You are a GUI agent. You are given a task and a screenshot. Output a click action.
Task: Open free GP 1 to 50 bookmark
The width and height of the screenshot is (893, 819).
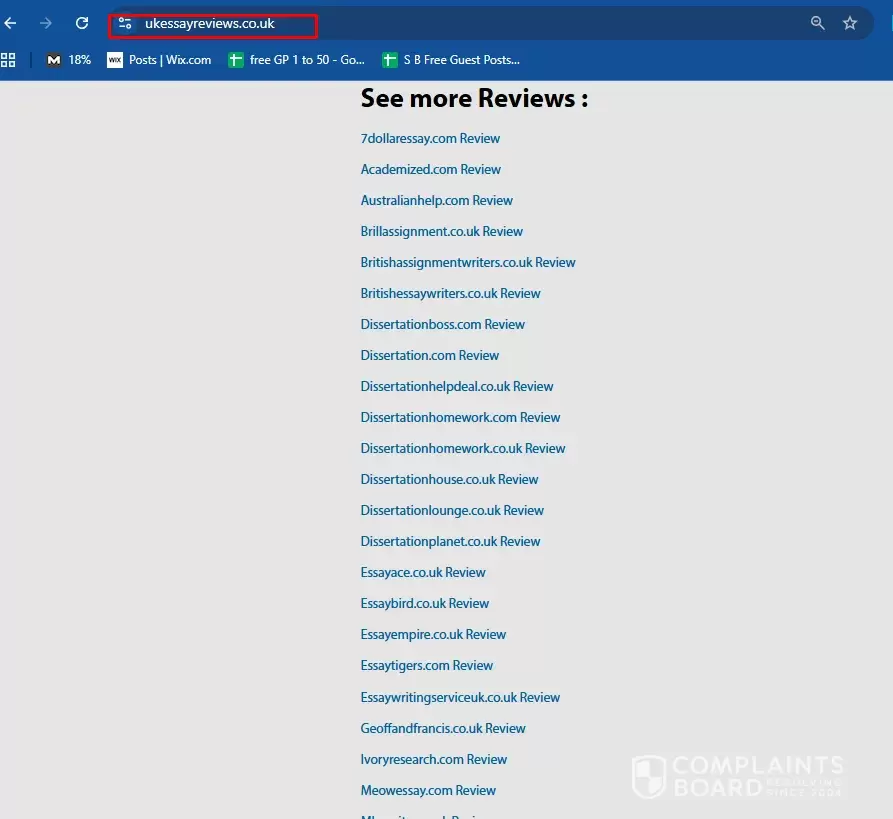296,60
